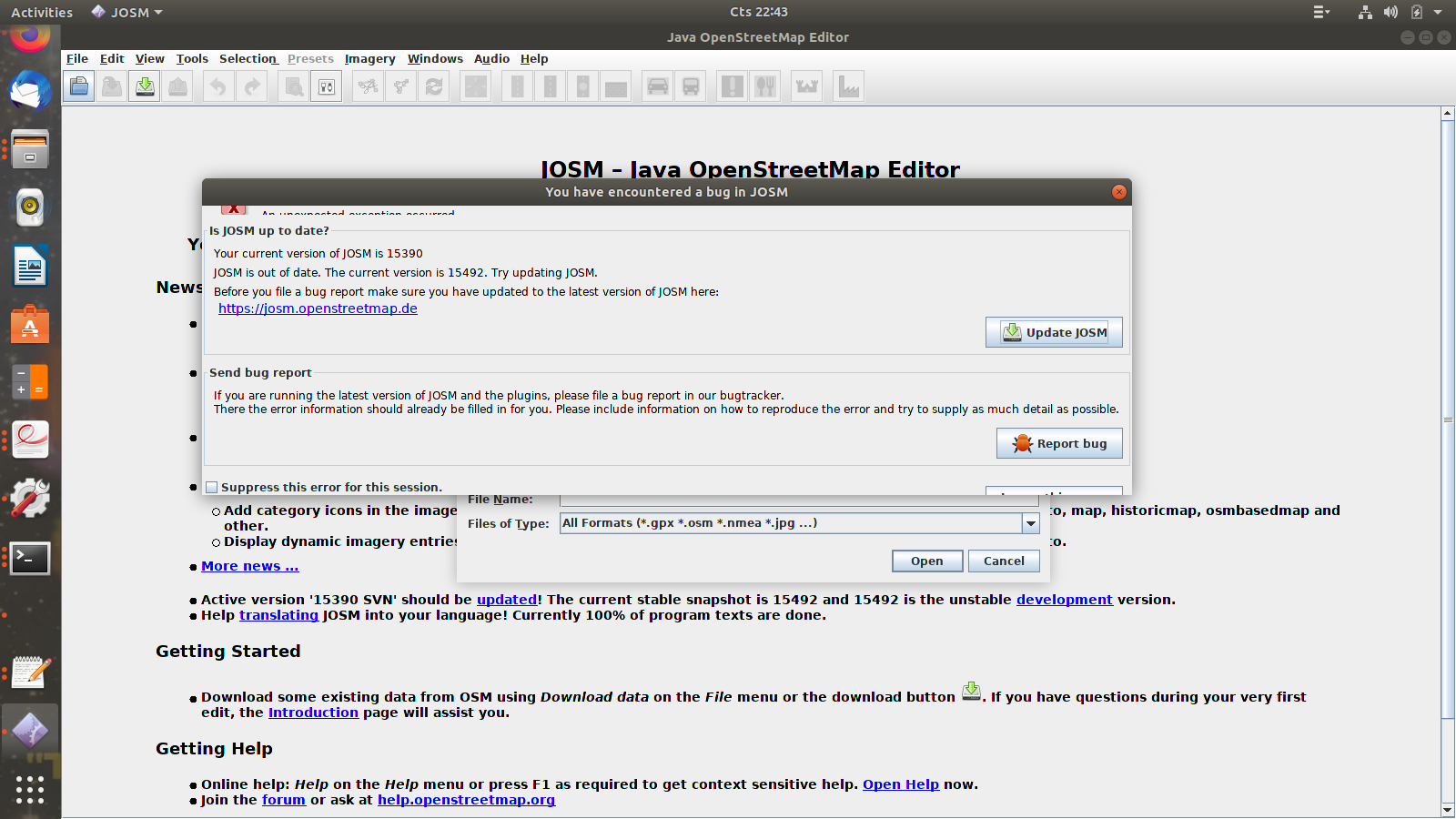Click the Undo arrow in the toolbar
This screenshot has height=819, width=1456.
[x=218, y=86]
